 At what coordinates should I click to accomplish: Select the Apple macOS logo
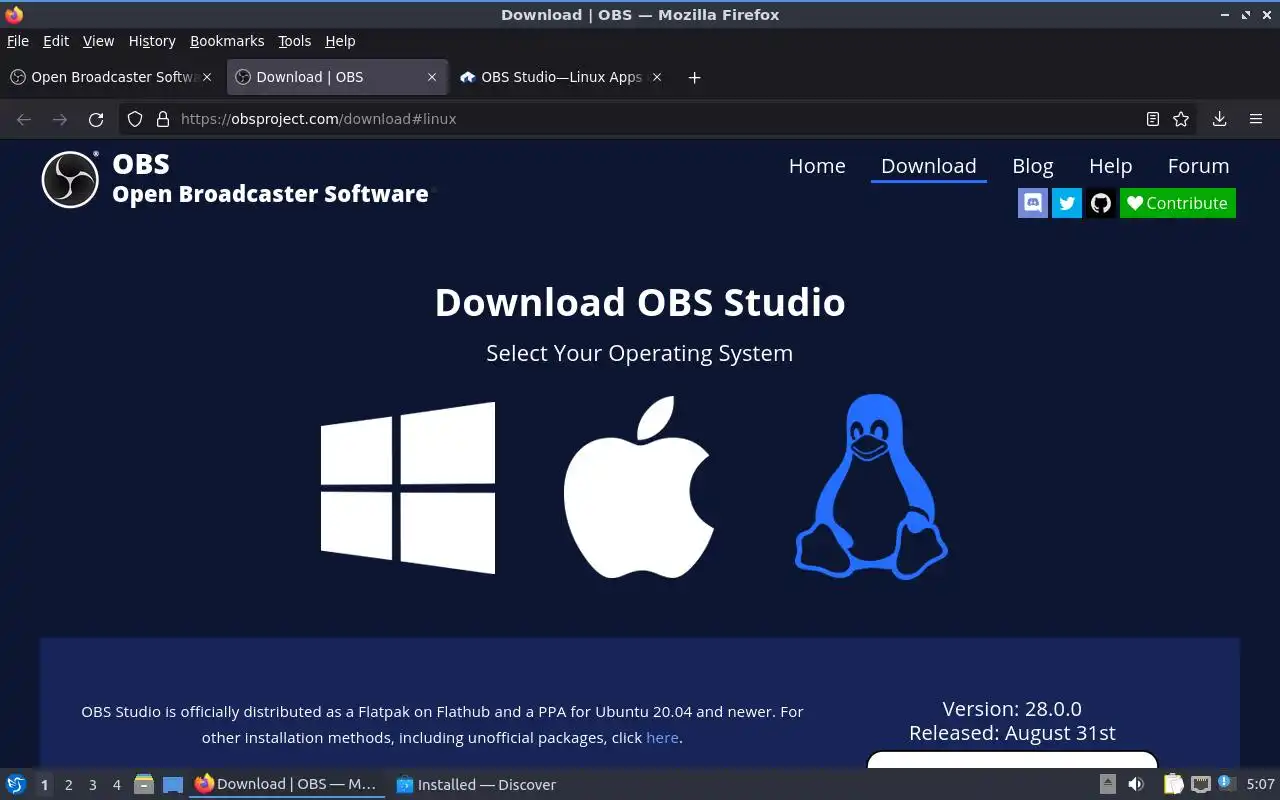[639, 487]
